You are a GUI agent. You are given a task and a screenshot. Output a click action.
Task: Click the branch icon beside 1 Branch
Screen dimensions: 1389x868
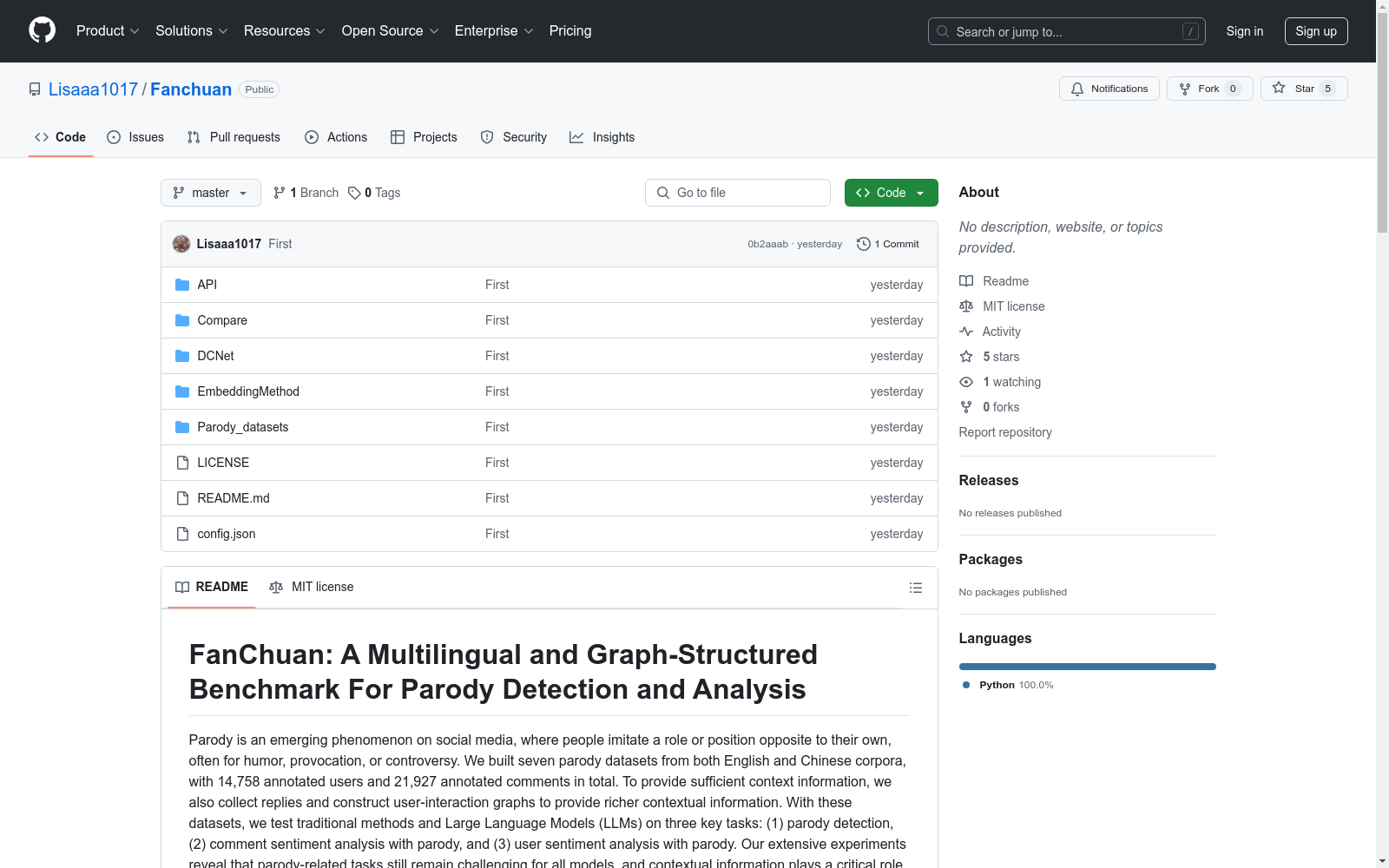point(280,193)
